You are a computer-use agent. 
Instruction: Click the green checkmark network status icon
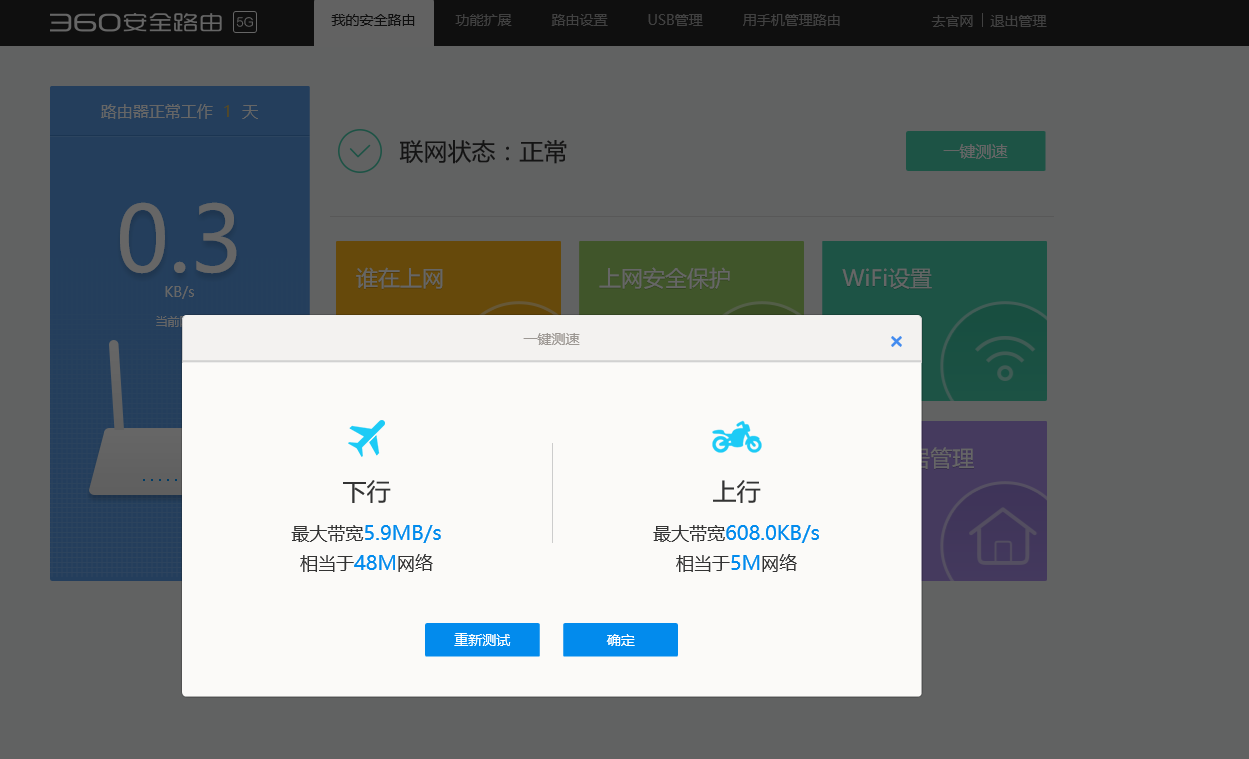(x=360, y=151)
